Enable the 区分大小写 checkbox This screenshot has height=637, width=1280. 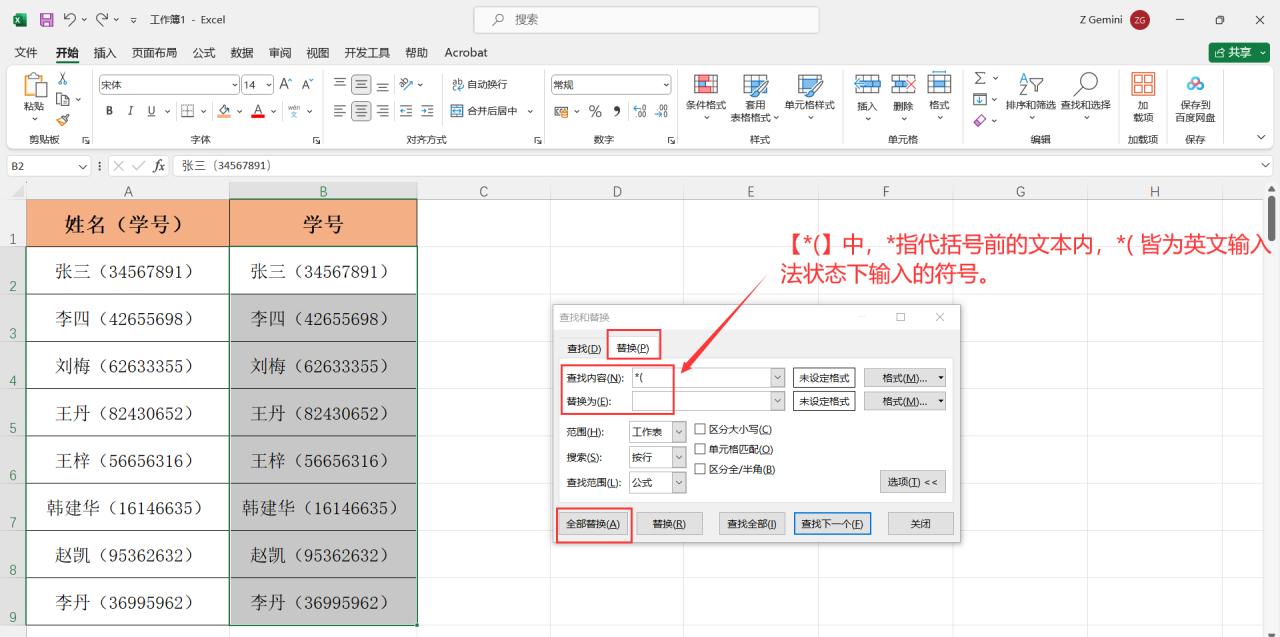point(701,429)
